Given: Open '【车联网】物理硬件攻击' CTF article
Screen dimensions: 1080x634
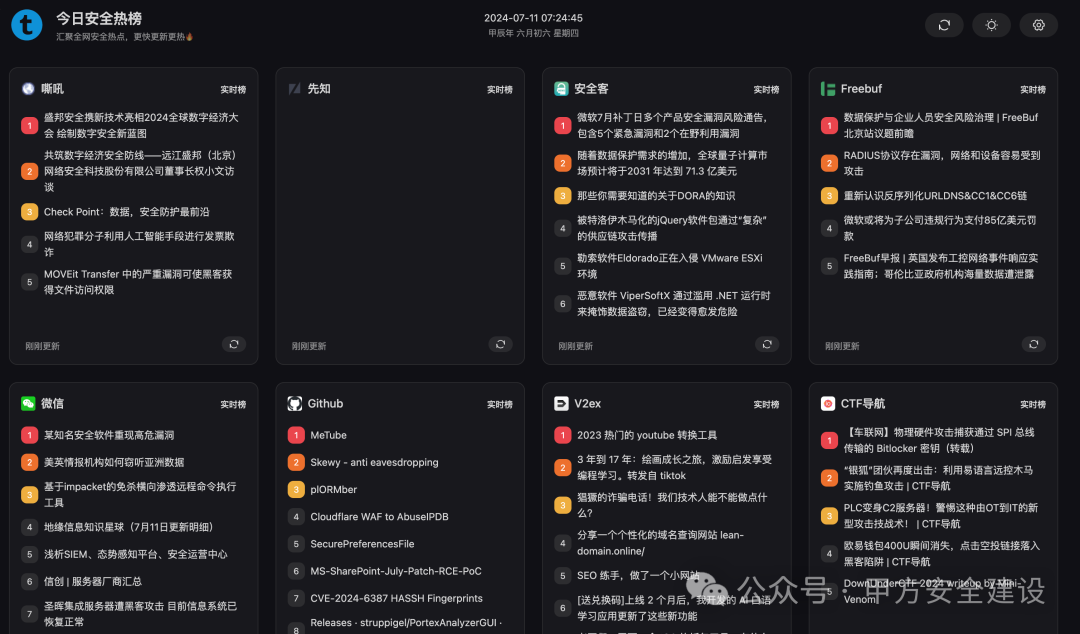Looking at the screenshot, I should [x=939, y=440].
